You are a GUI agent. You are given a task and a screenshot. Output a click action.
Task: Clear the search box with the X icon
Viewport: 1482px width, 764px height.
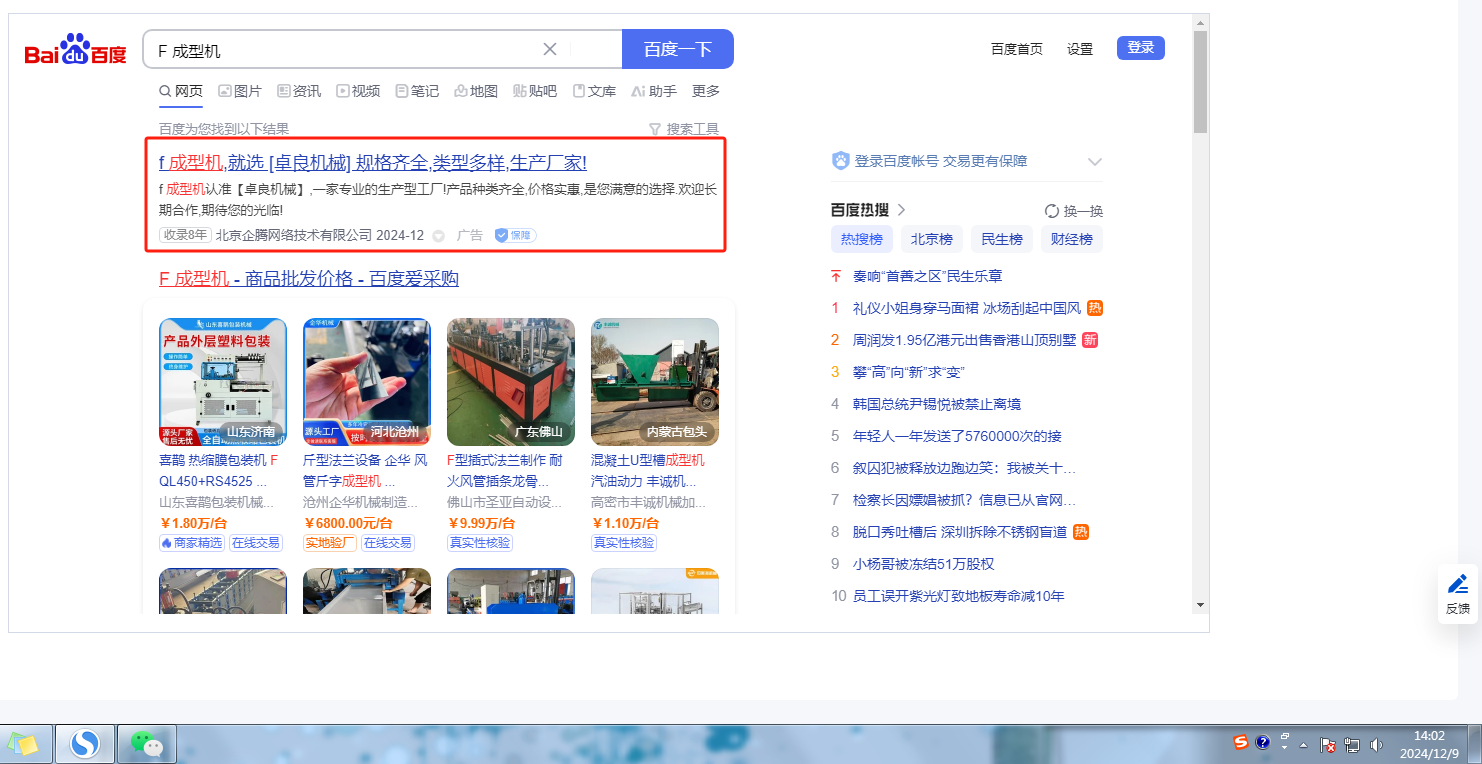pyautogui.click(x=550, y=49)
